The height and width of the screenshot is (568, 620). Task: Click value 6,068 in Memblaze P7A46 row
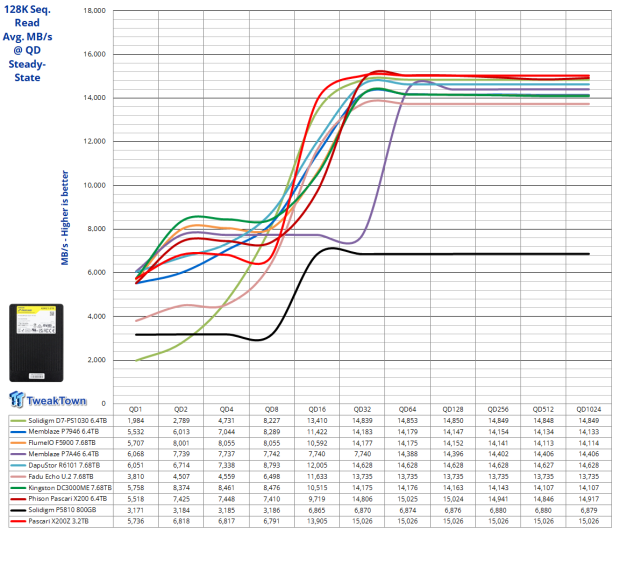pyautogui.click(x=136, y=454)
